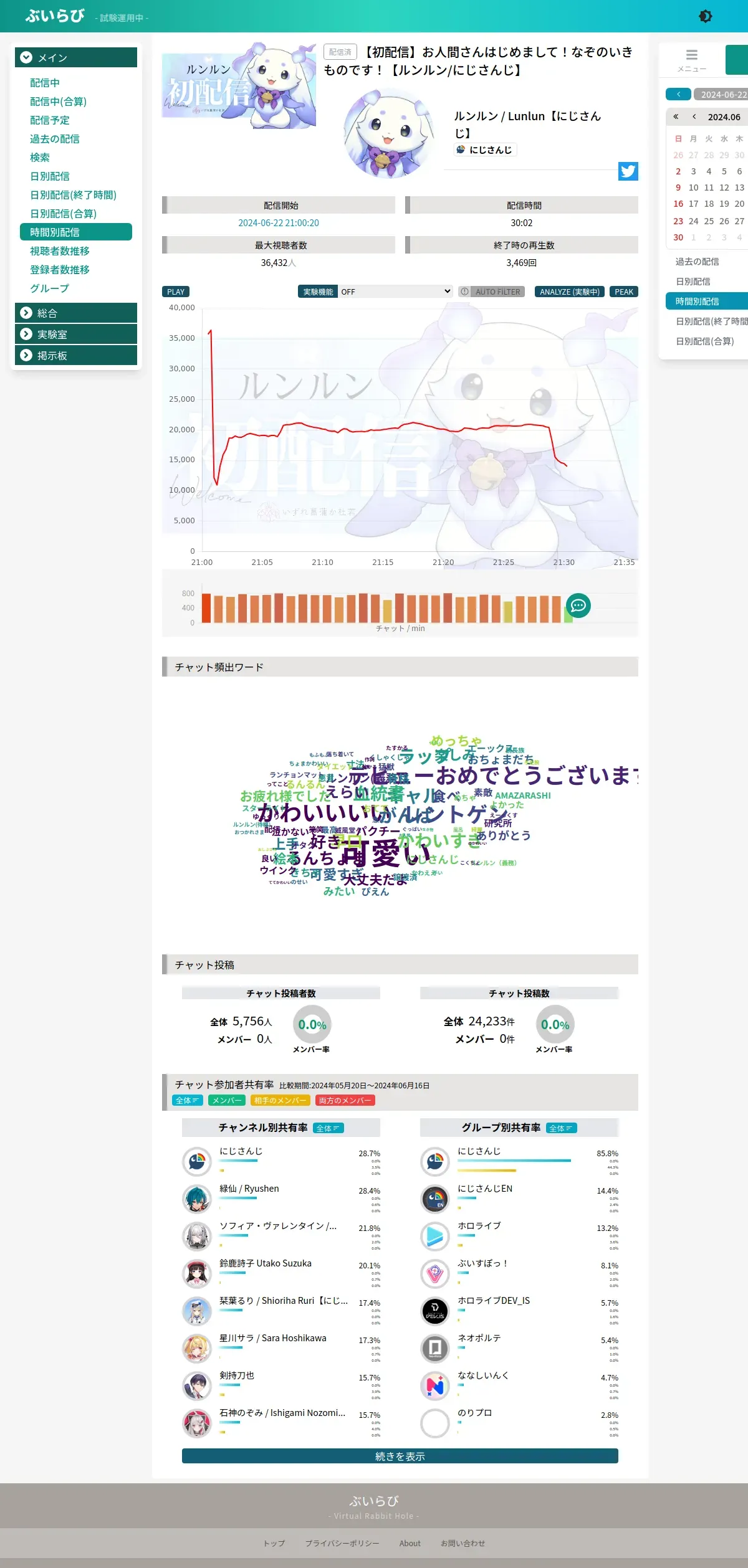Expand the 総合 sidebar section

tap(76, 313)
